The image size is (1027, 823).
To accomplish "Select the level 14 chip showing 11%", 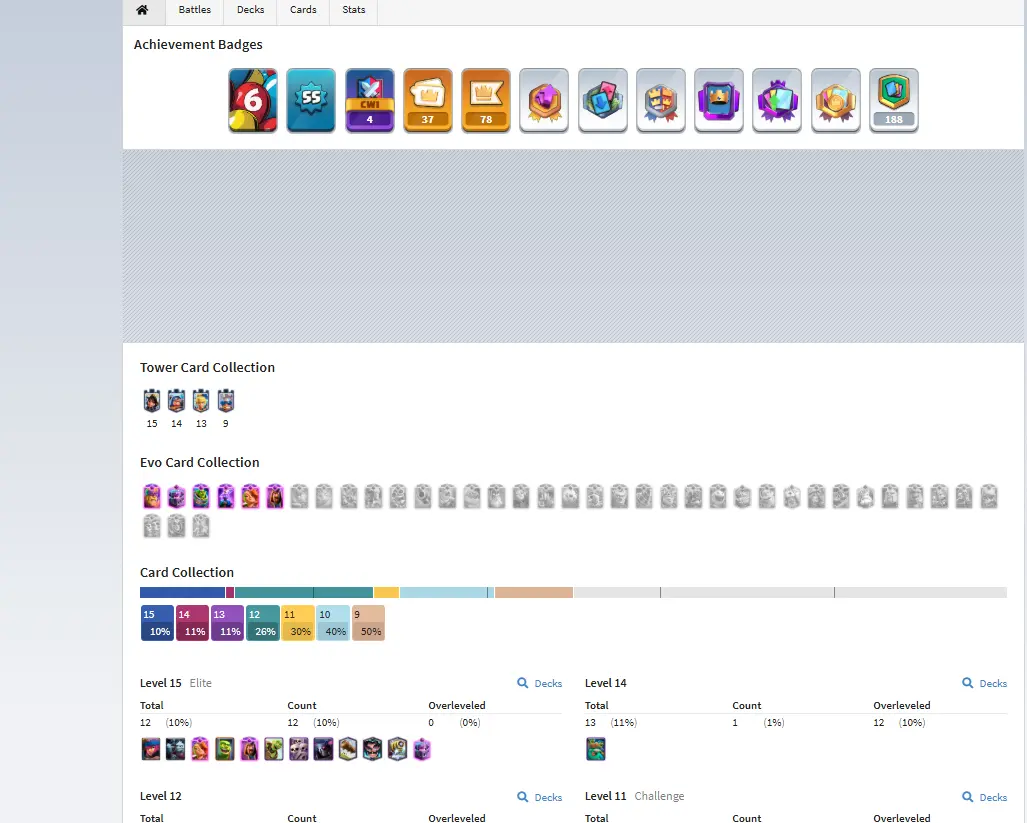I will (193, 623).
